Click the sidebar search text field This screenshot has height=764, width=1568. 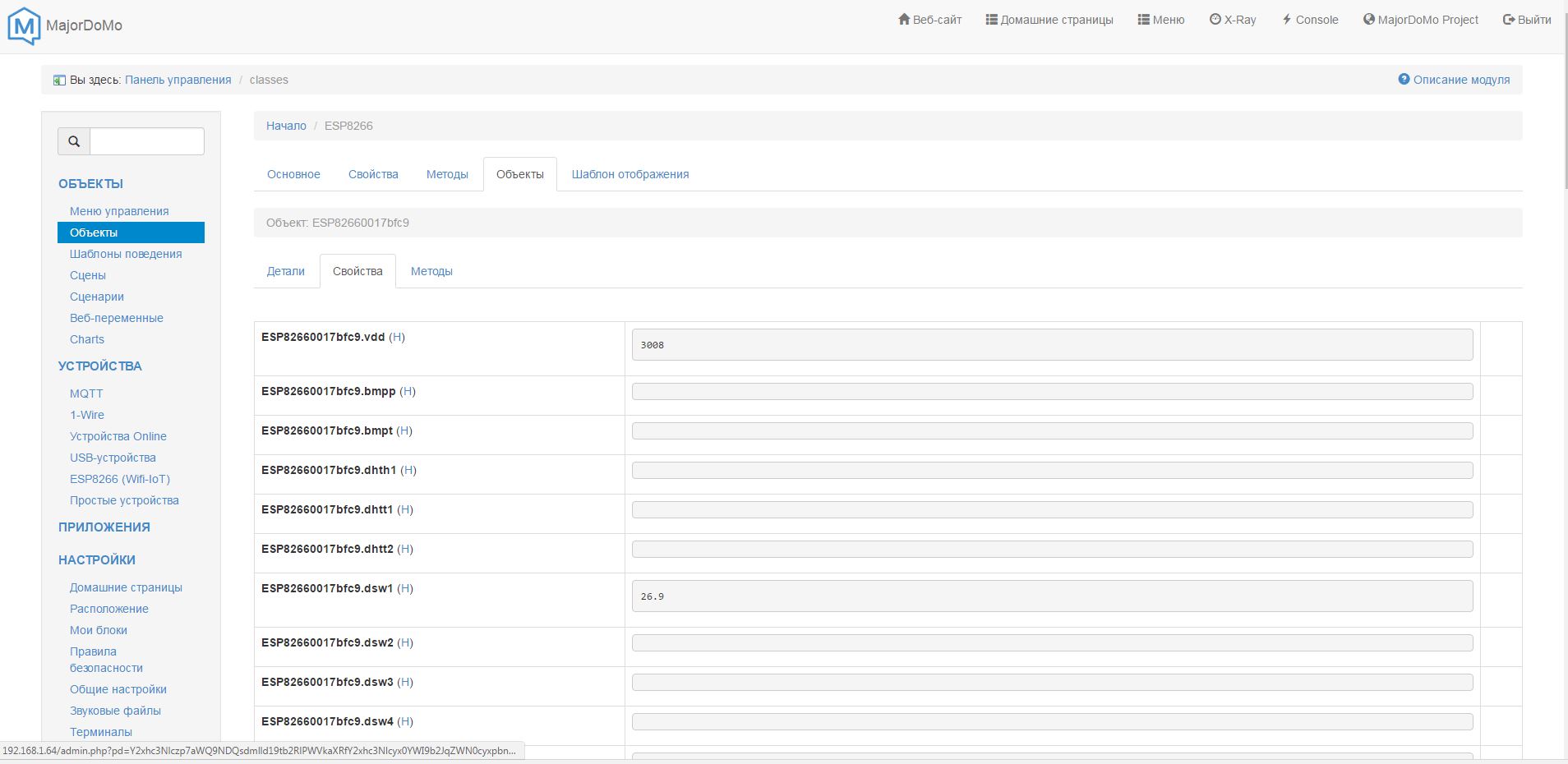(x=146, y=141)
